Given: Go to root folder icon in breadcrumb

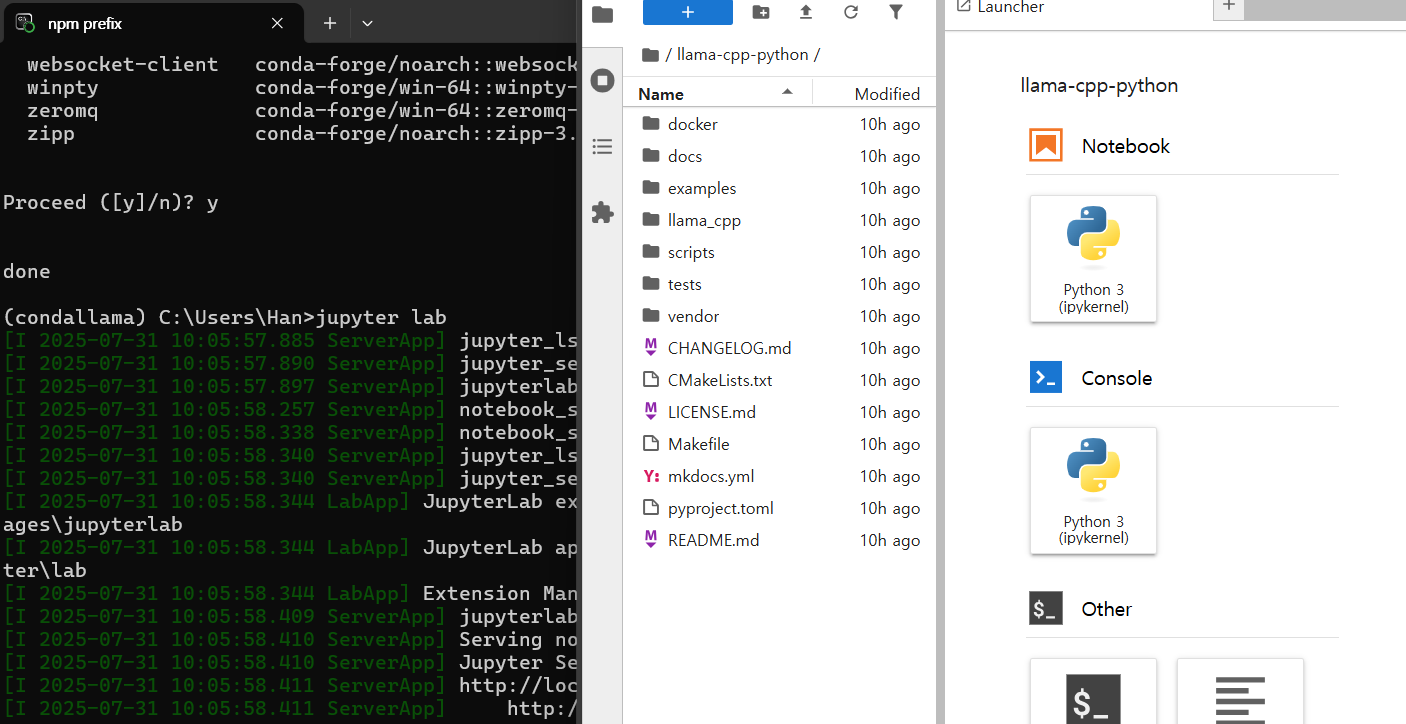Looking at the screenshot, I should pyautogui.click(x=650, y=55).
